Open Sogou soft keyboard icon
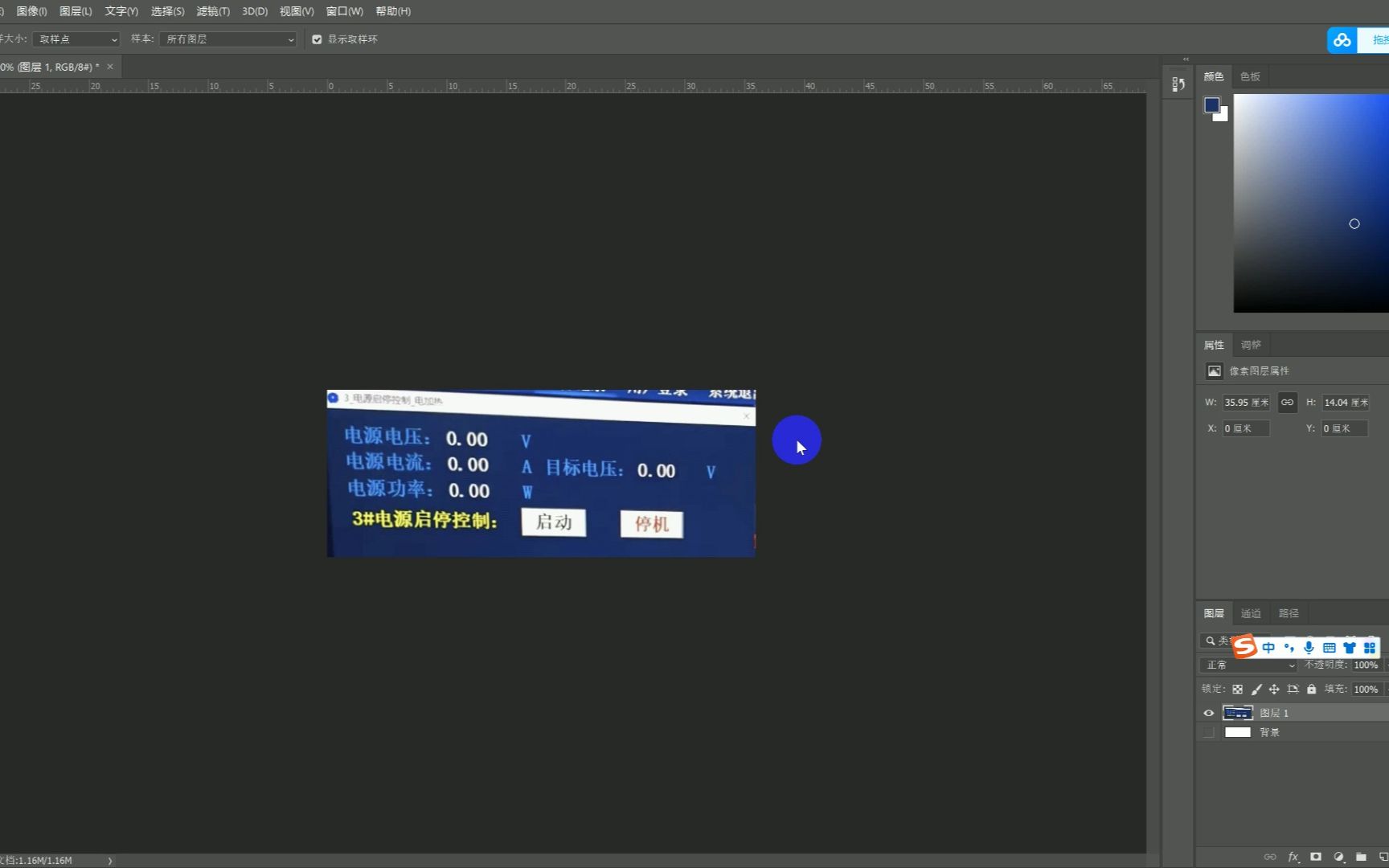1389x868 pixels. 1330,648
